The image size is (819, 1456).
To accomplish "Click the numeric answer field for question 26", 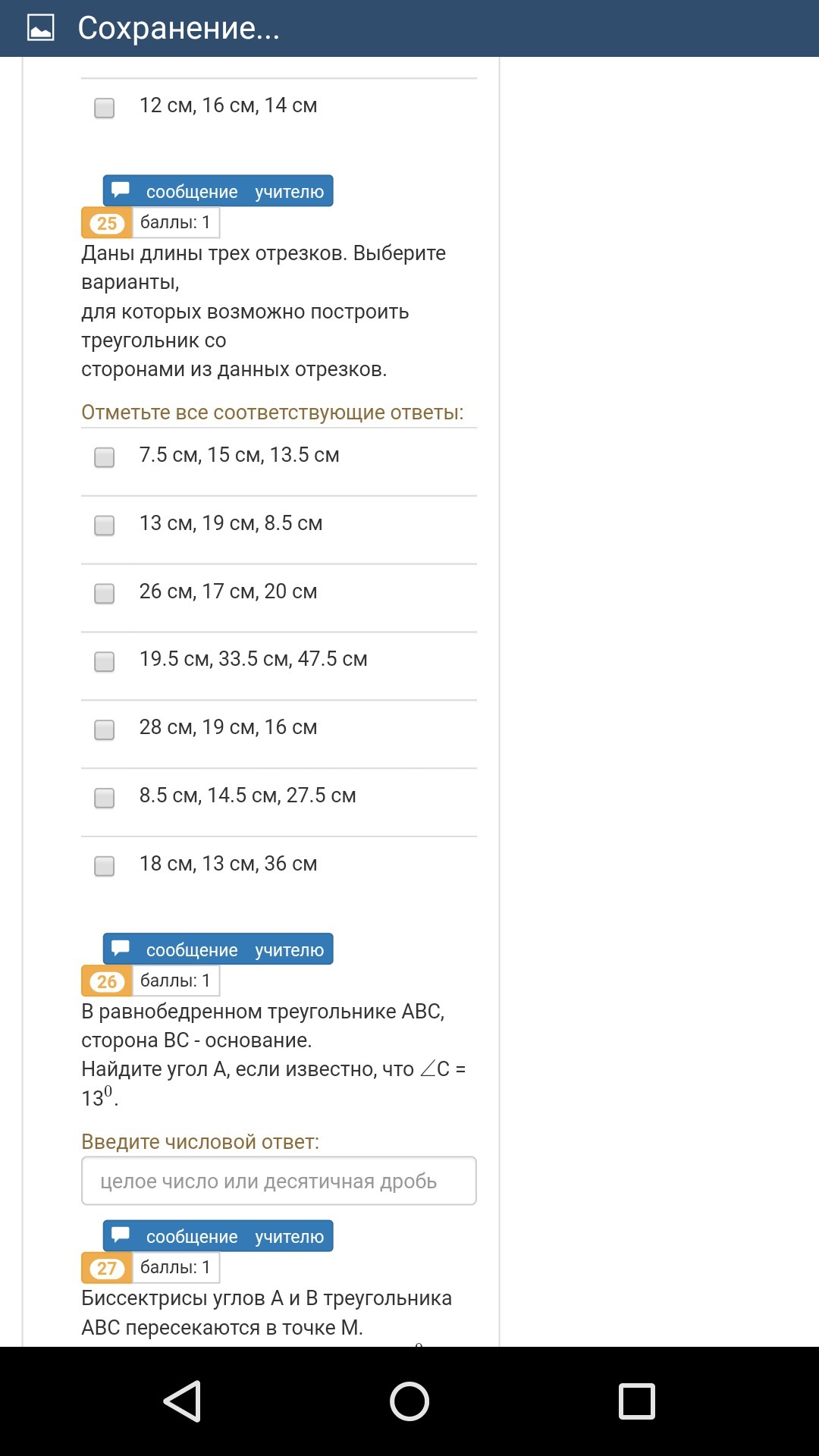I will point(278,1181).
